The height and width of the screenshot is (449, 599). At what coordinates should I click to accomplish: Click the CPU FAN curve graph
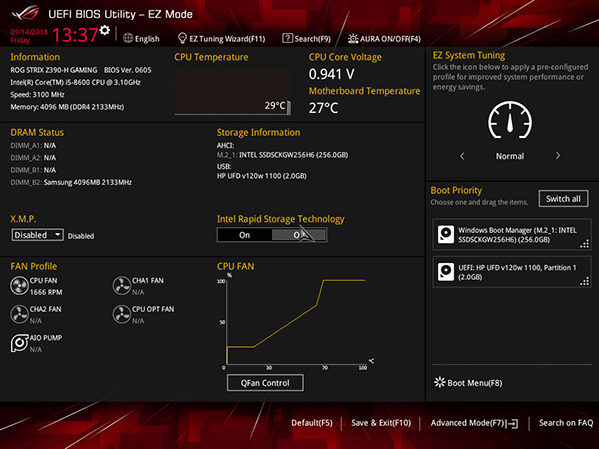[296, 322]
